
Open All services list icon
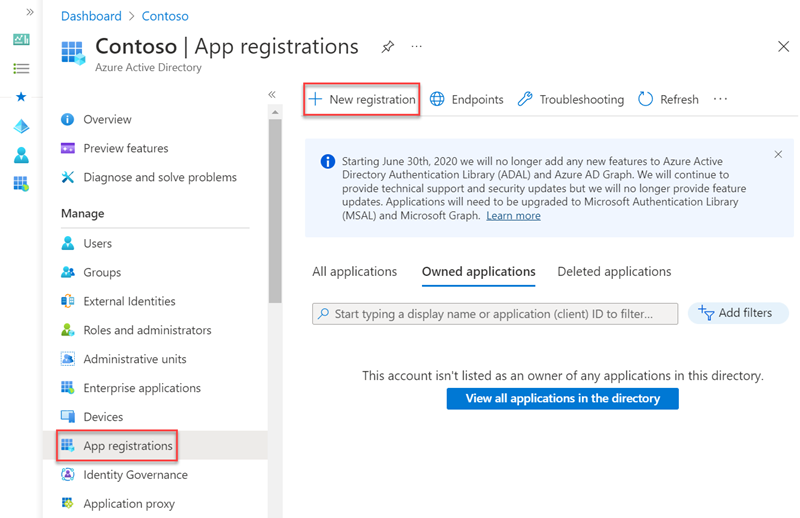point(21,68)
